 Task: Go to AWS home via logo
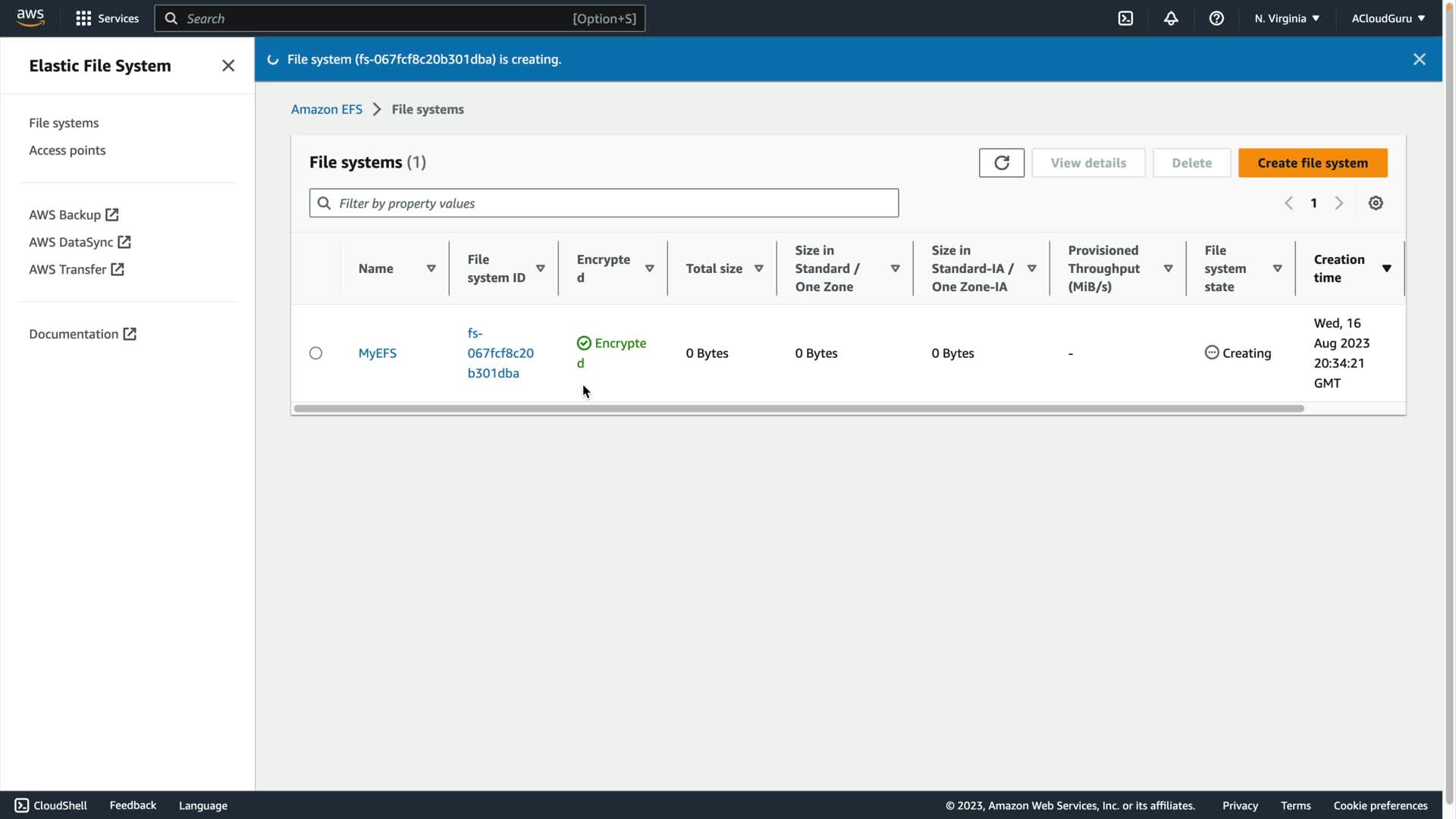click(x=30, y=17)
